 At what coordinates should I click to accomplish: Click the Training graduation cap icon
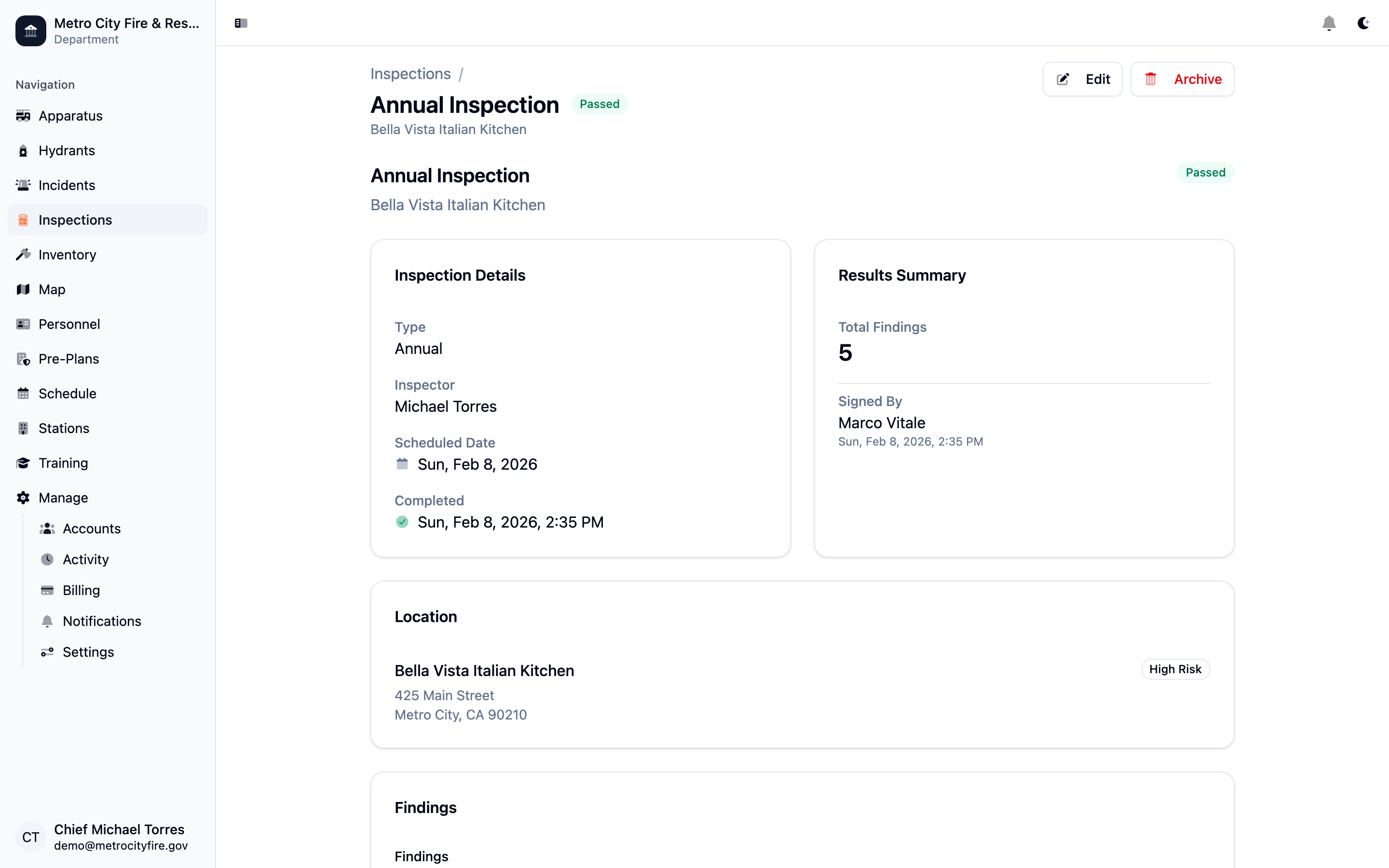tap(23, 463)
